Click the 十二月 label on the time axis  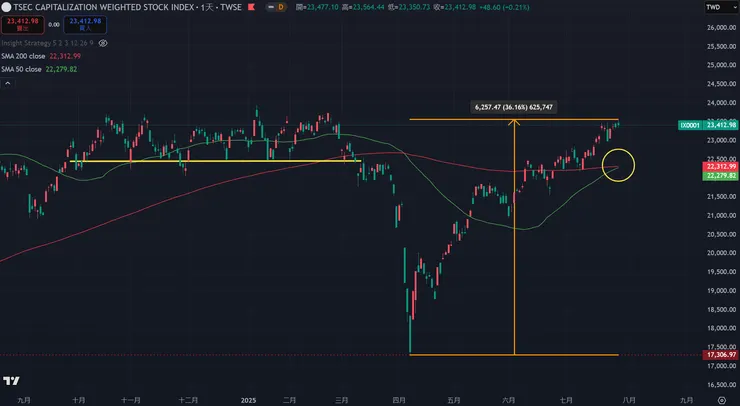tap(188, 400)
